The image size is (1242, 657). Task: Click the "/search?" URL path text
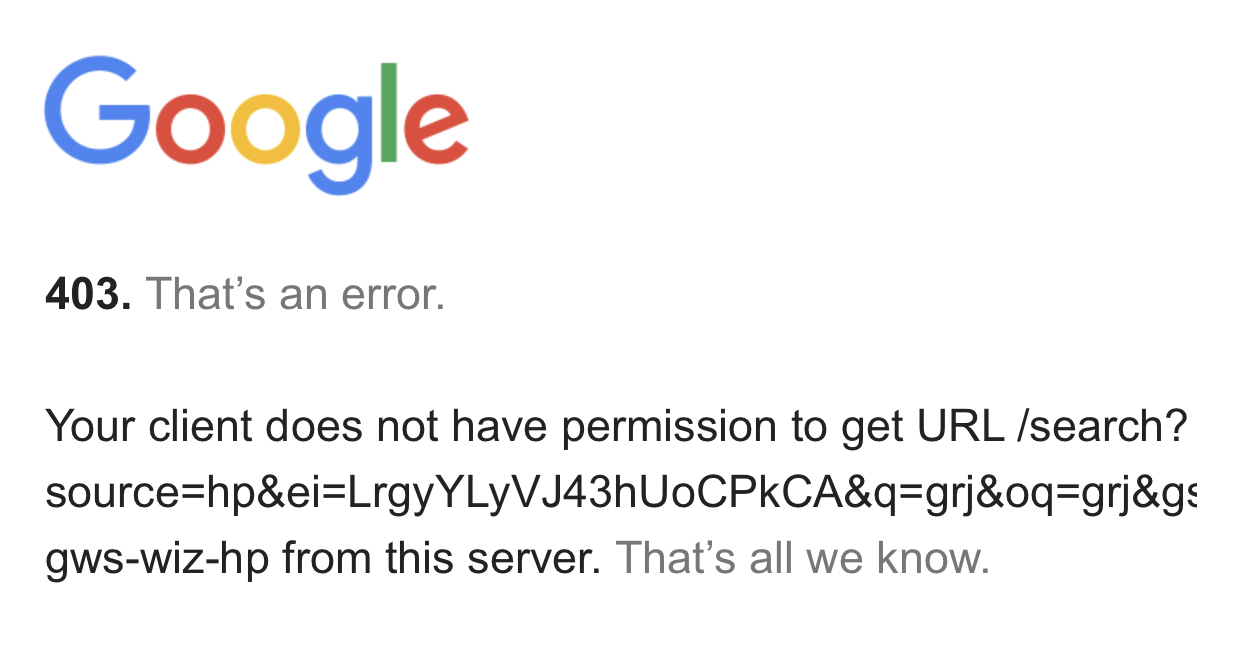[x=1101, y=428]
